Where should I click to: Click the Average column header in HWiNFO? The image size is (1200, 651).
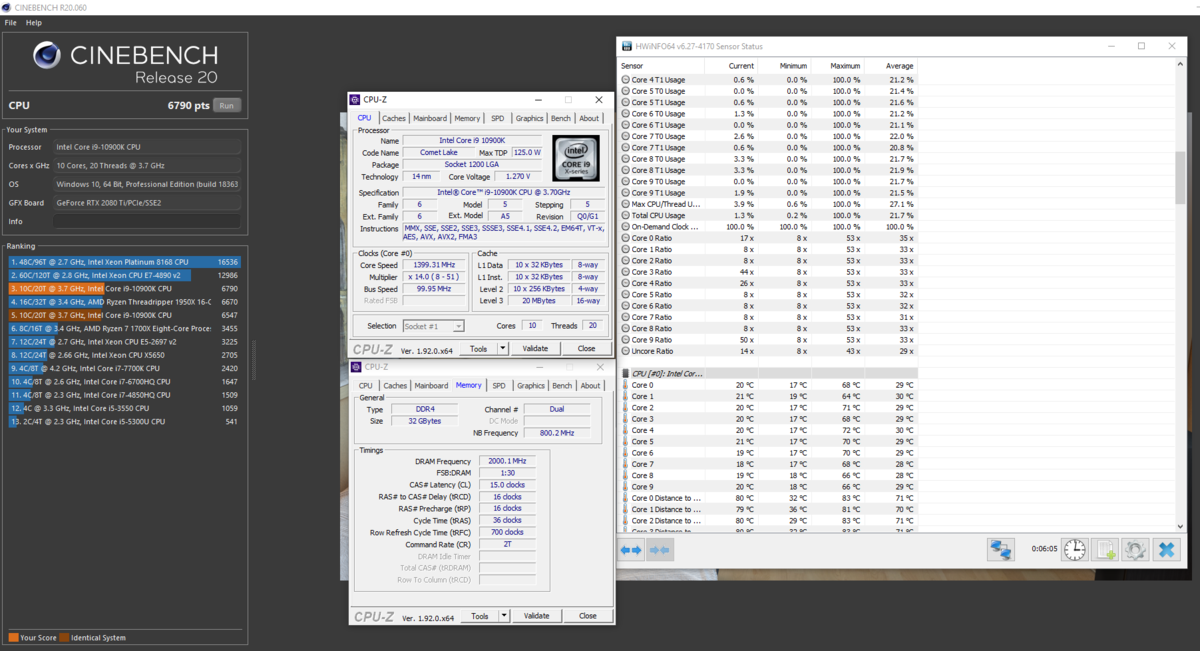(x=899, y=66)
